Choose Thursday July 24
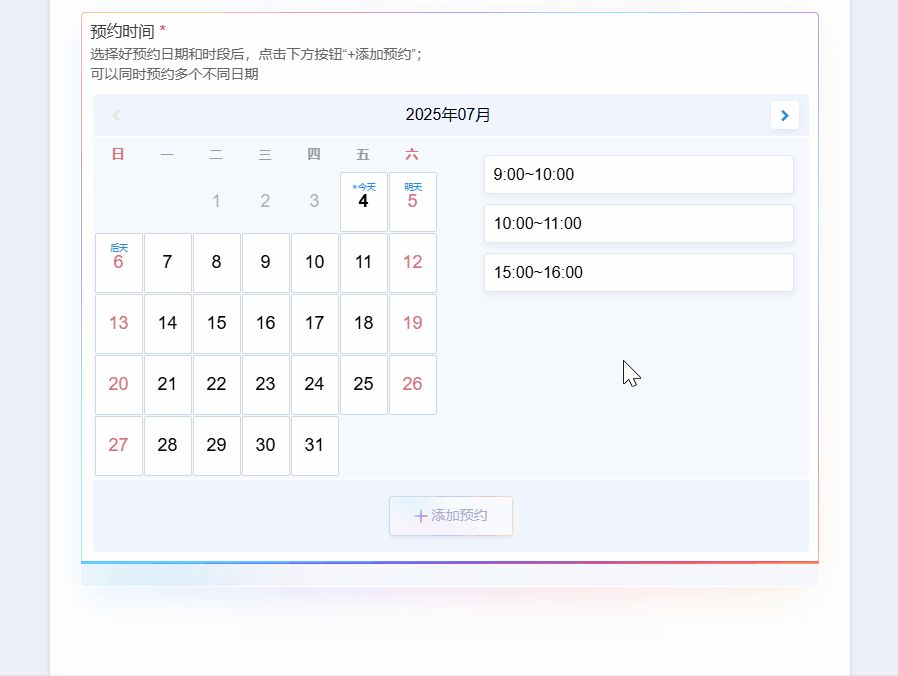The image size is (898, 676). tap(314, 385)
